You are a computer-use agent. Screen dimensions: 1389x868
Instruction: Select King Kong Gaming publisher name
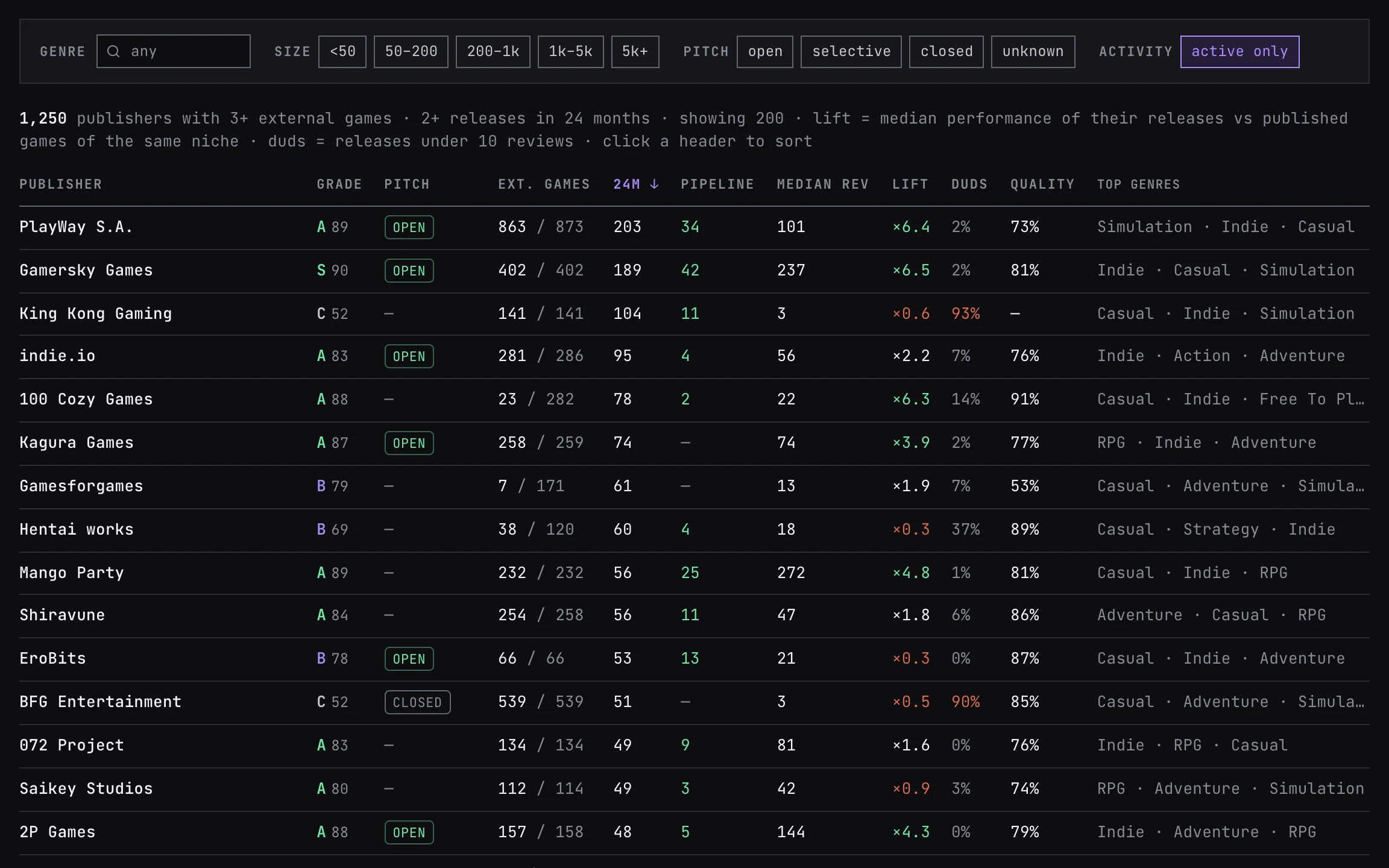(x=96, y=313)
